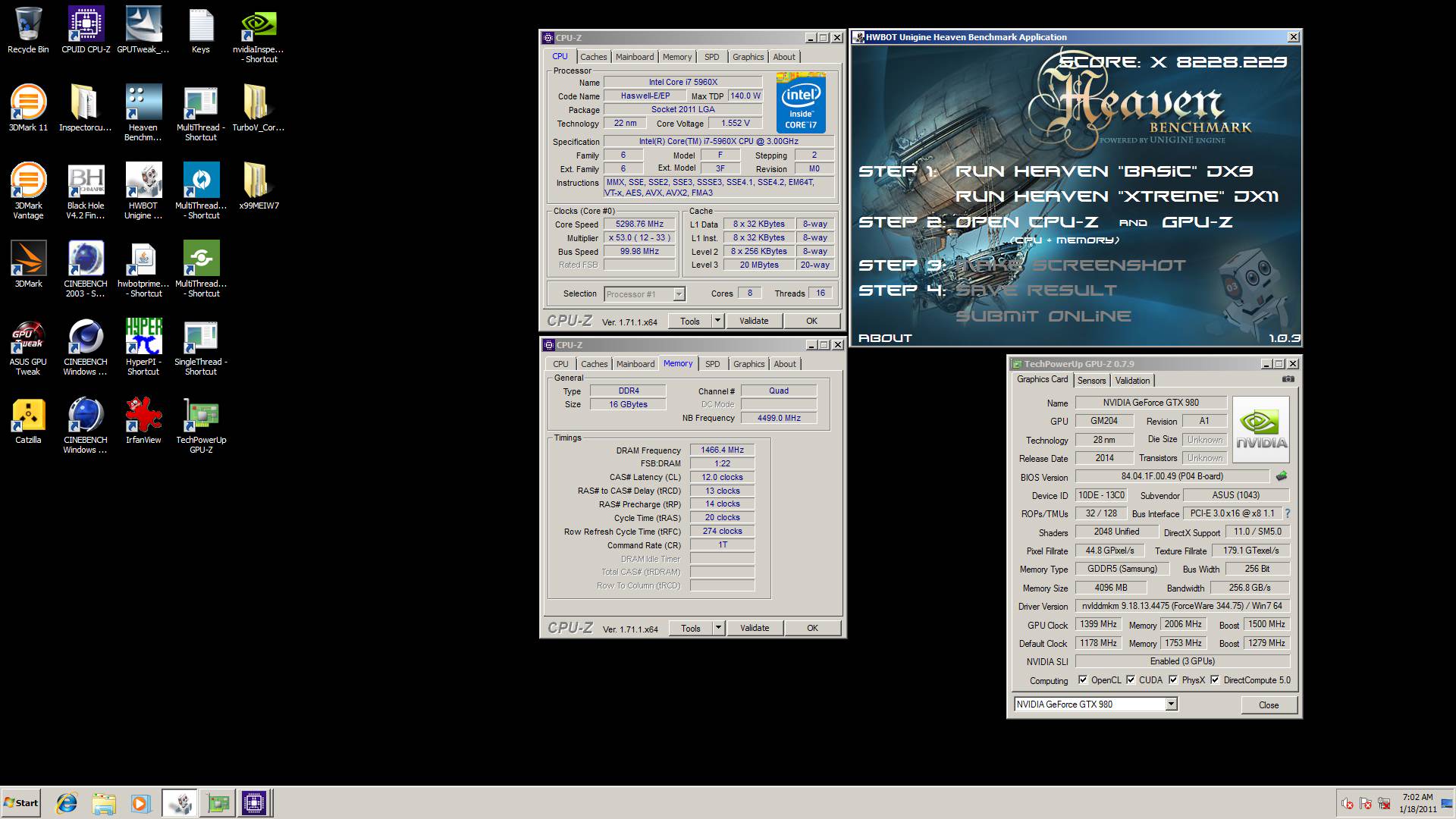Click DRAM Frequency value 1466.4 MHz

722,450
